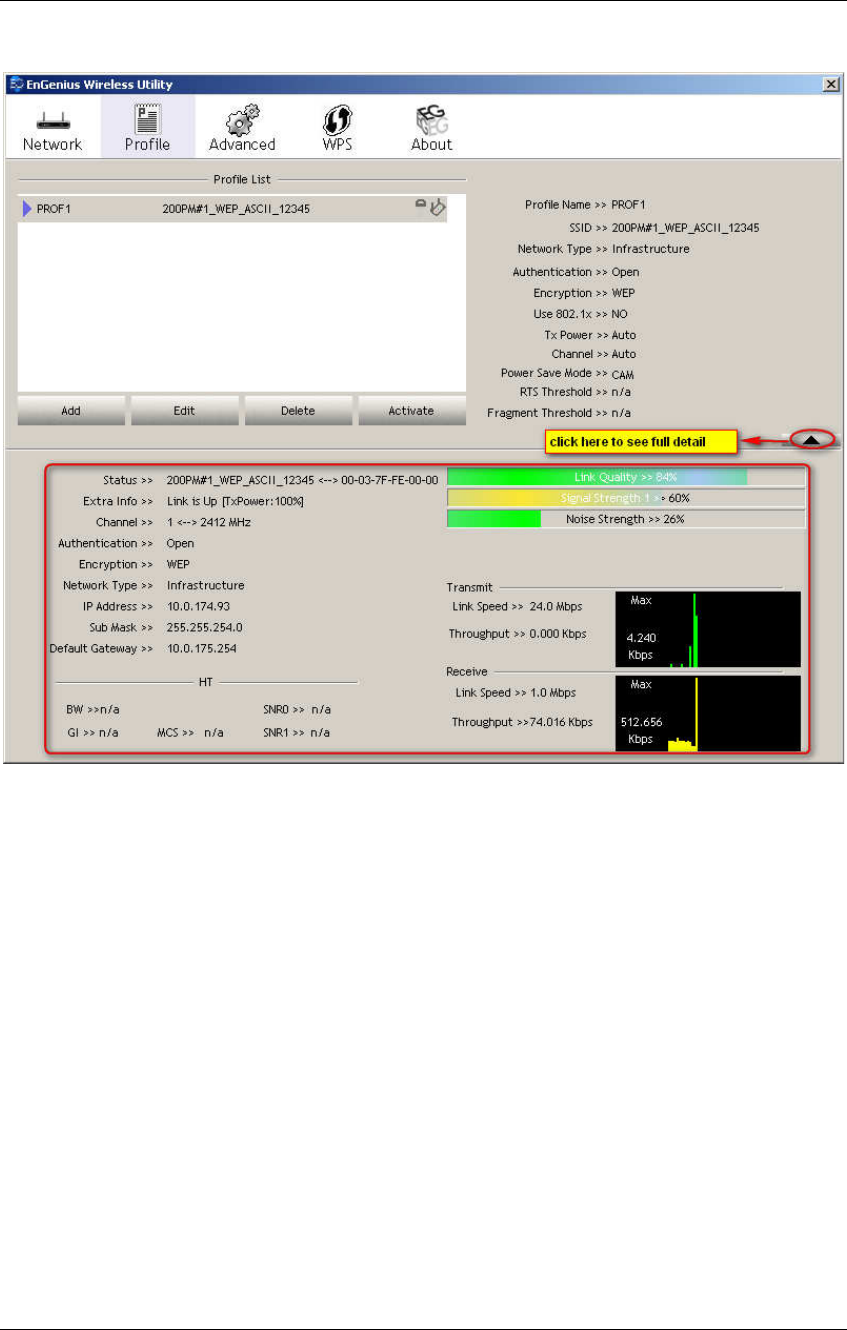Click 'SNR1 >> n/a' in HT section

pyautogui.click(x=297, y=732)
